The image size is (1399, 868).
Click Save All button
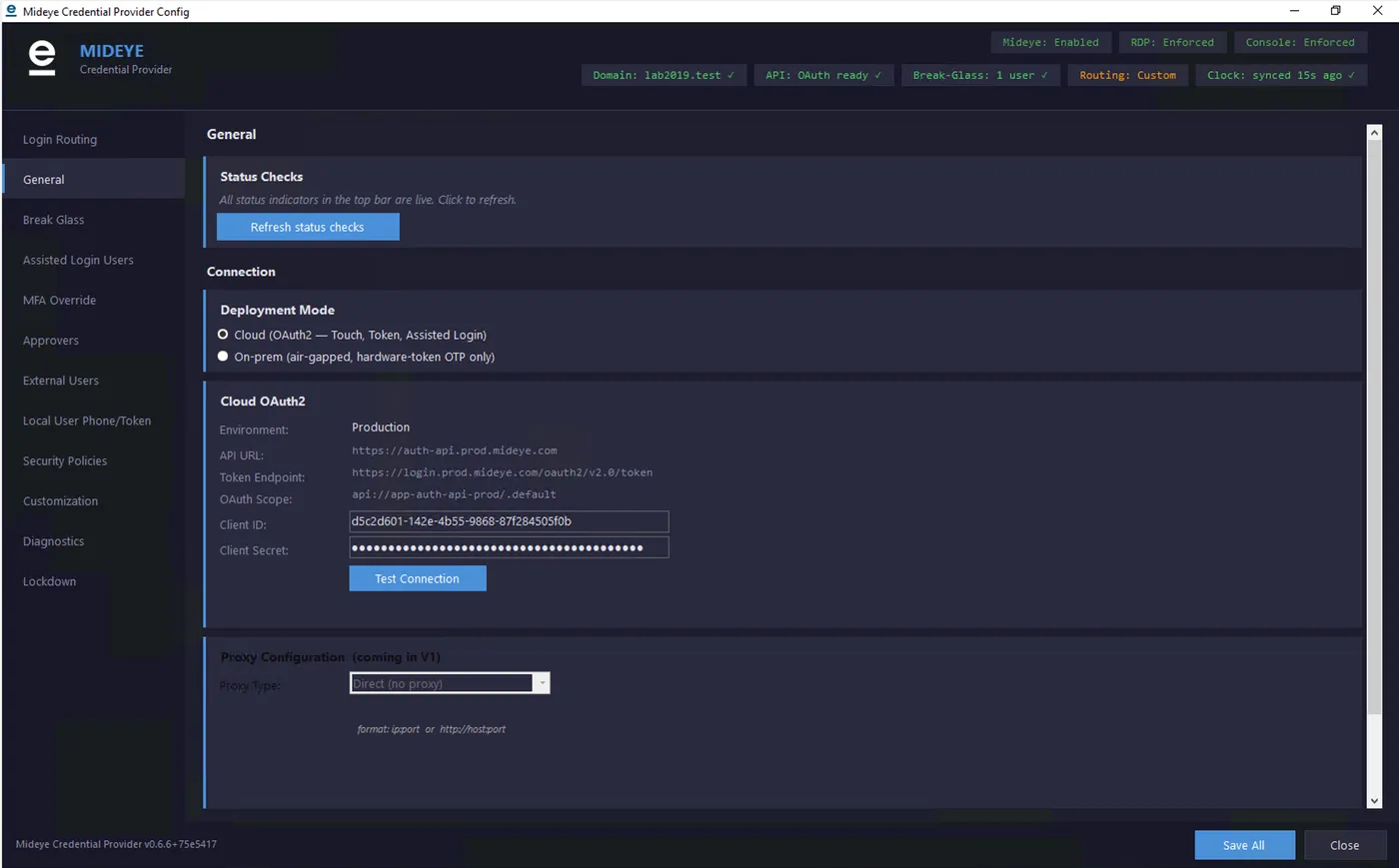[x=1244, y=845]
